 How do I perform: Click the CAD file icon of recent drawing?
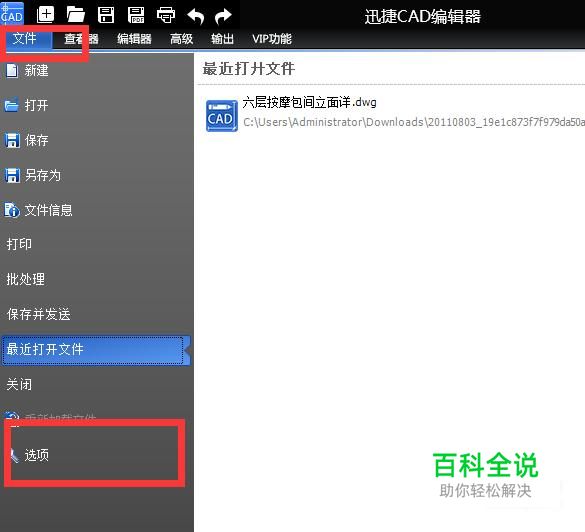pyautogui.click(x=222, y=116)
